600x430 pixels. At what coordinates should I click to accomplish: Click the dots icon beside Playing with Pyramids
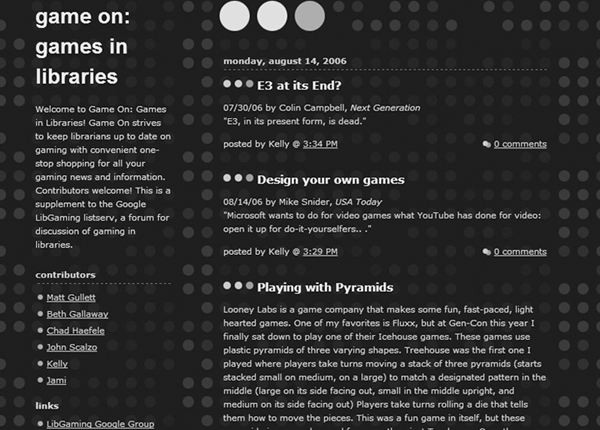[238, 287]
